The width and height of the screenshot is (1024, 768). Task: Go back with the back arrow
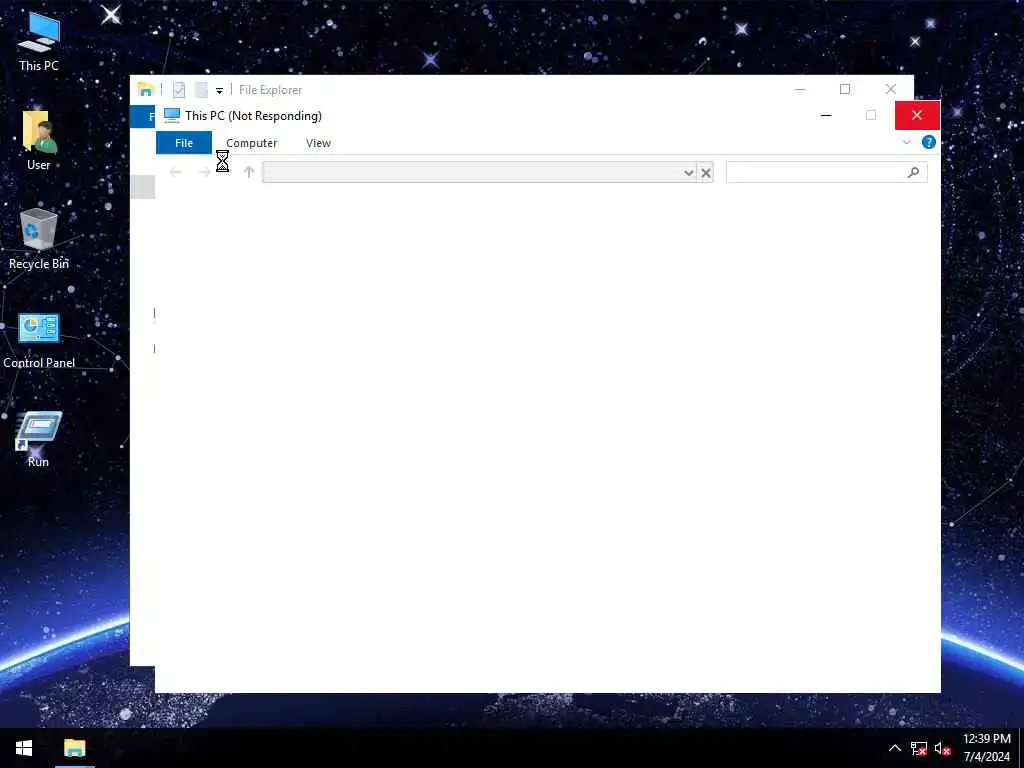pos(175,172)
